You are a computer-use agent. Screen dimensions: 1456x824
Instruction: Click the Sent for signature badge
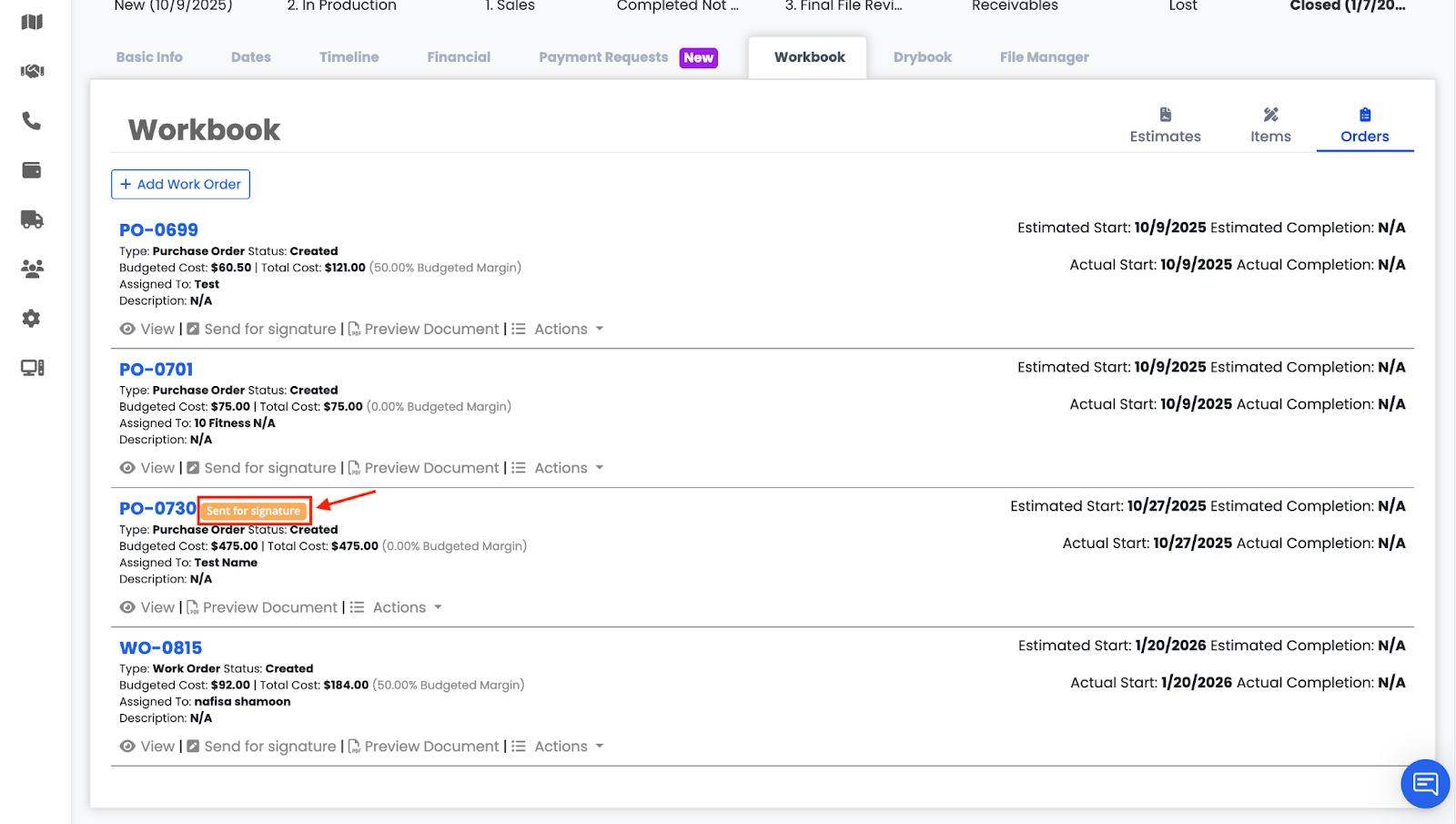[x=253, y=511]
